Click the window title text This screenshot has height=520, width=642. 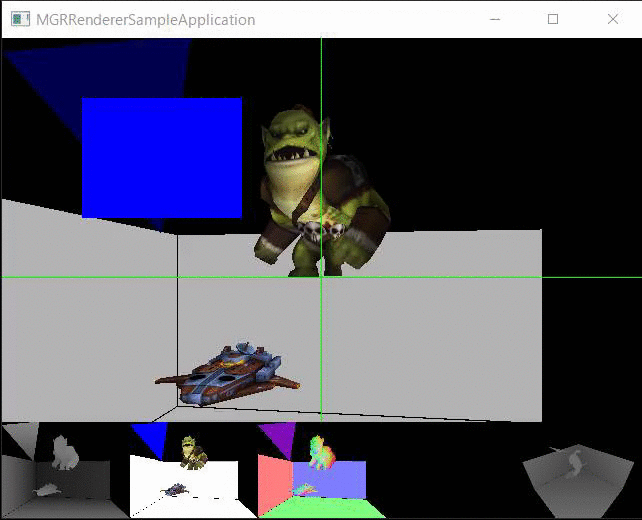(146, 20)
